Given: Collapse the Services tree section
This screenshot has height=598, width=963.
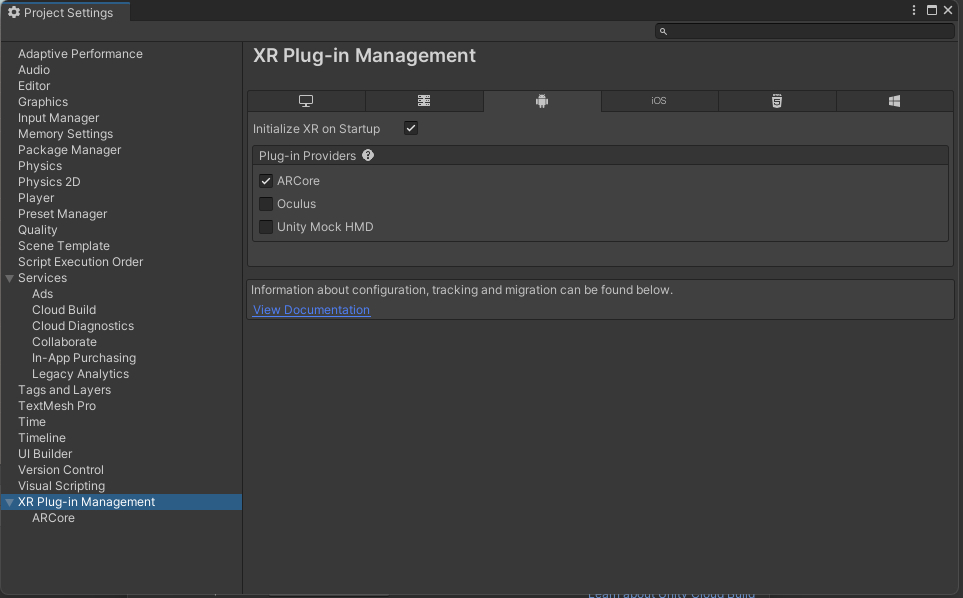Looking at the screenshot, I should point(9,278).
